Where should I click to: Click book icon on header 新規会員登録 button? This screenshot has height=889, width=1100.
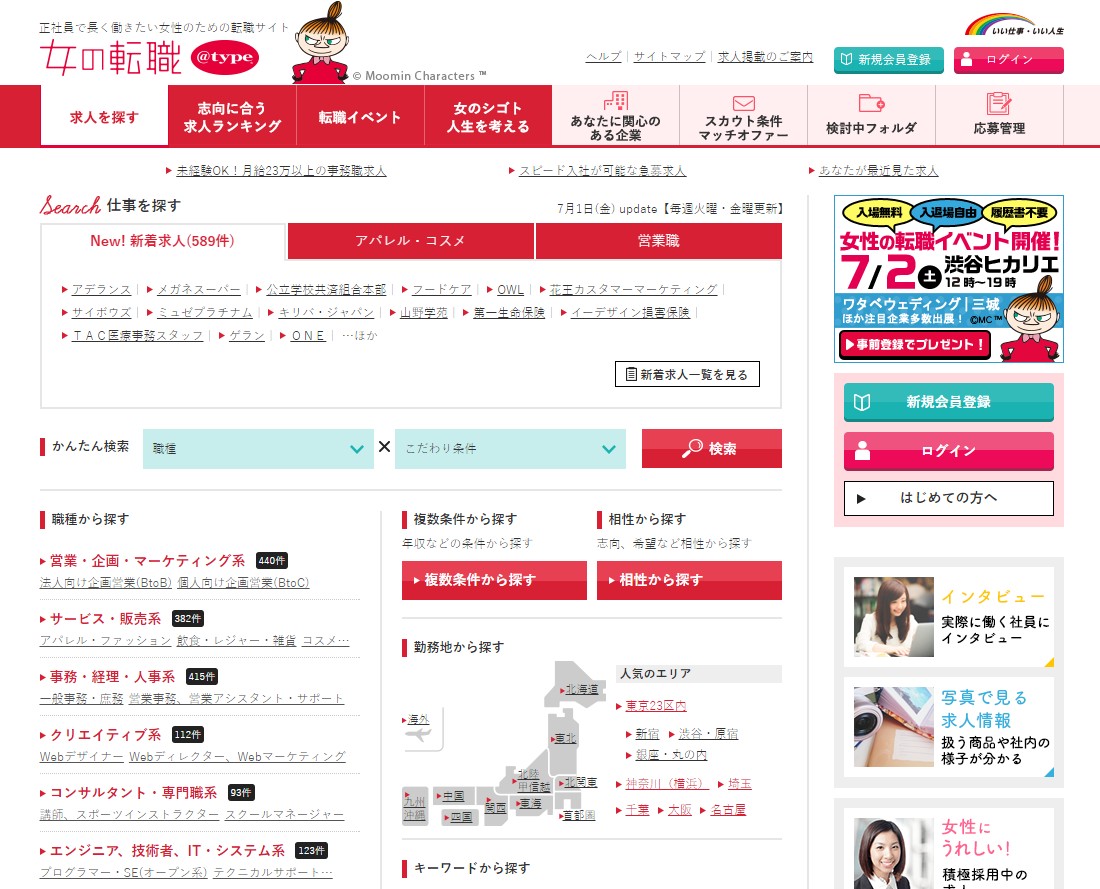(847, 60)
